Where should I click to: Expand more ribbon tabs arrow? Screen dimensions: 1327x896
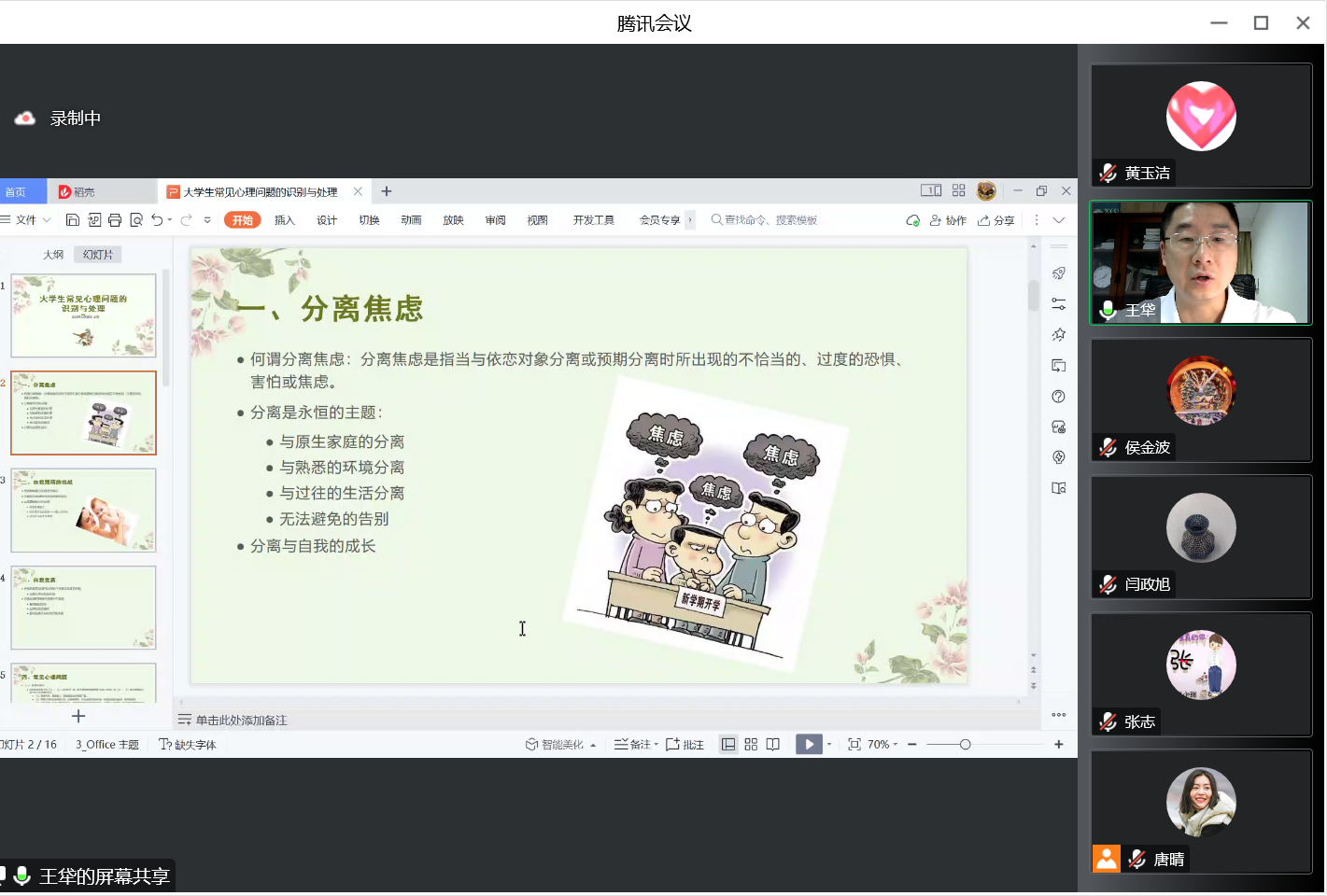click(x=690, y=220)
